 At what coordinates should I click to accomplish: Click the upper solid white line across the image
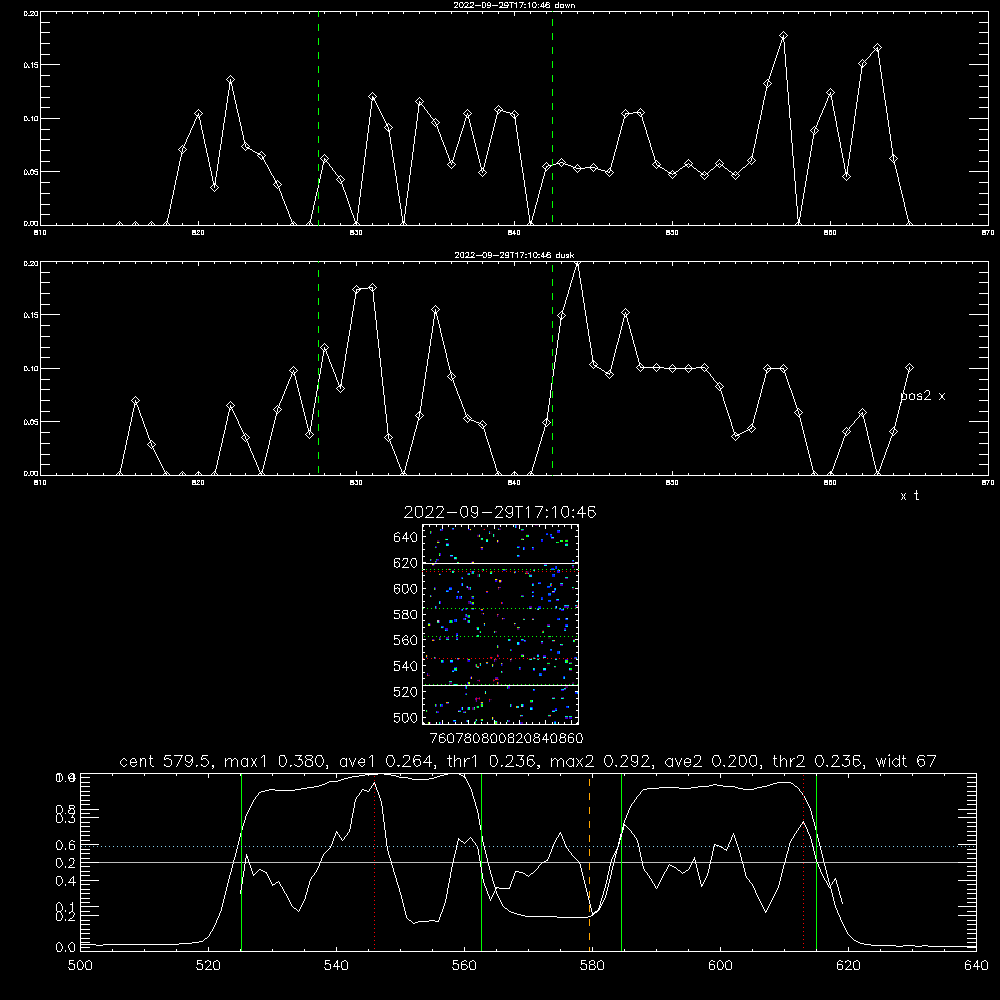[x=500, y=563]
